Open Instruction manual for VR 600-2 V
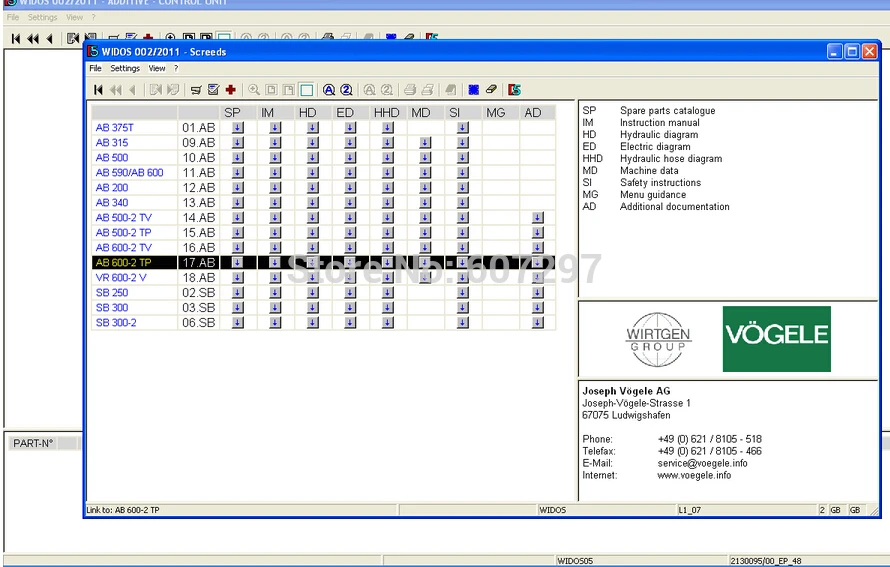 [275, 278]
